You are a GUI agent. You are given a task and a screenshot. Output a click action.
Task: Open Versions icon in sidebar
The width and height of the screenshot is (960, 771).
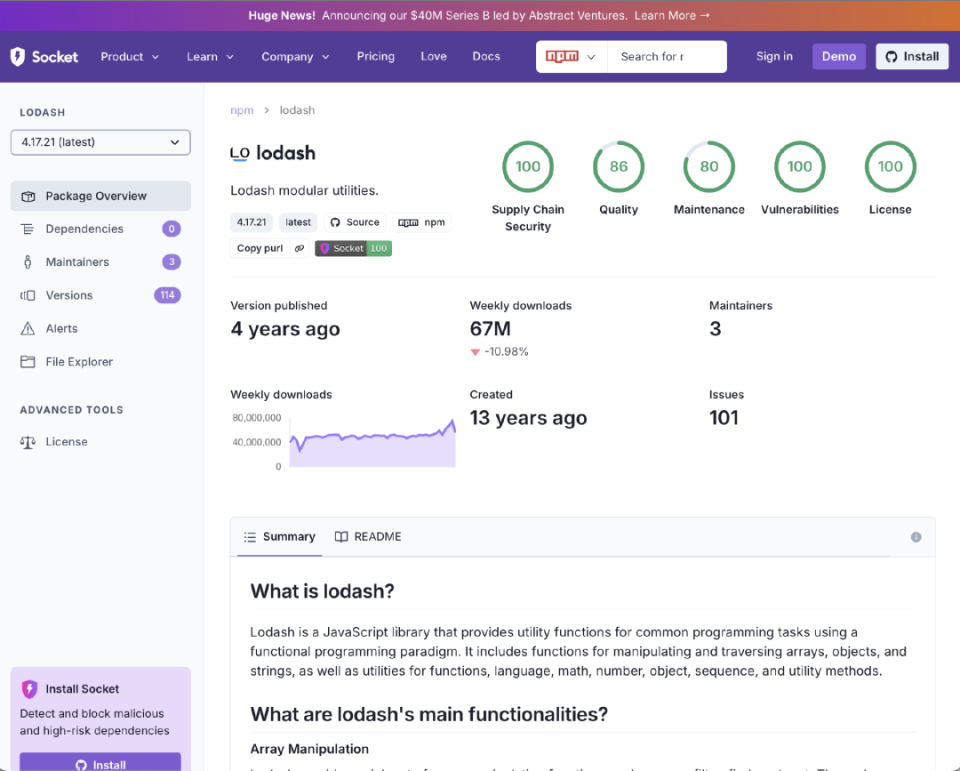[x=28, y=295]
